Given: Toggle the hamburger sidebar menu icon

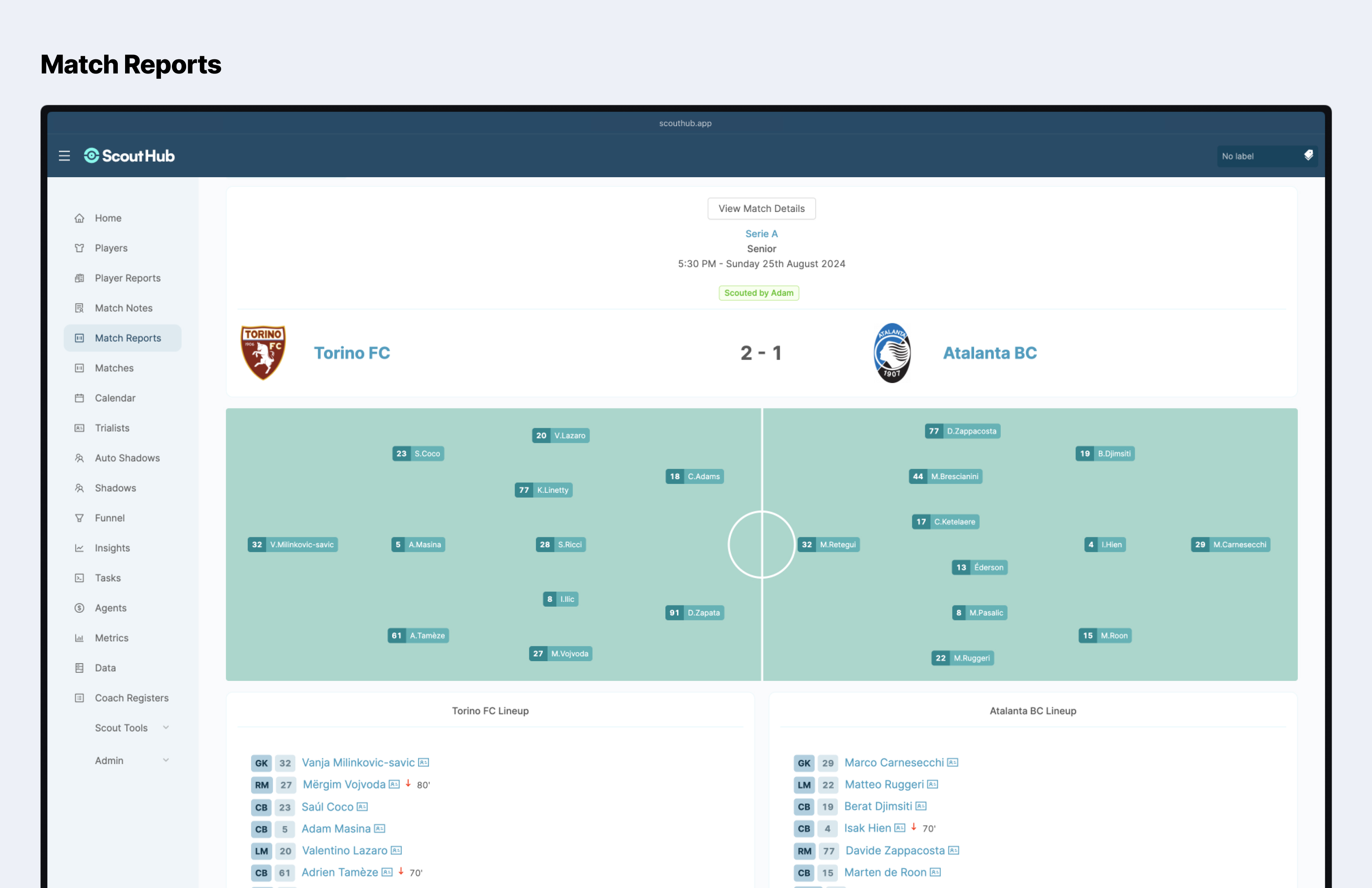Looking at the screenshot, I should pos(64,156).
